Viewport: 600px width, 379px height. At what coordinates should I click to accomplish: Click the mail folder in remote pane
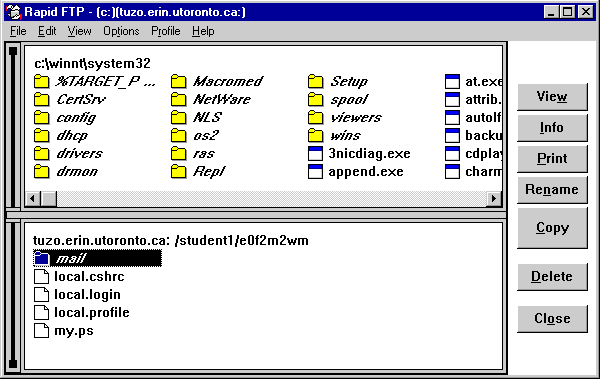pos(97,258)
